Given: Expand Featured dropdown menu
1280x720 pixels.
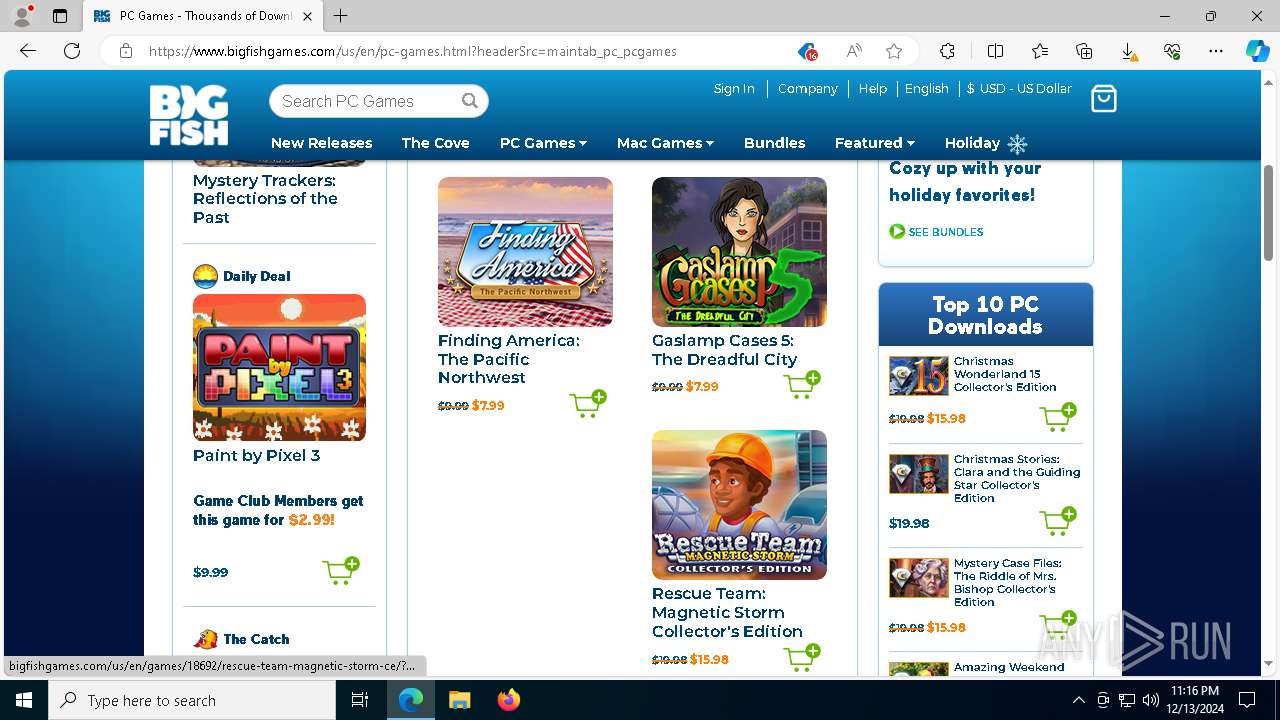Looking at the screenshot, I should point(875,143).
